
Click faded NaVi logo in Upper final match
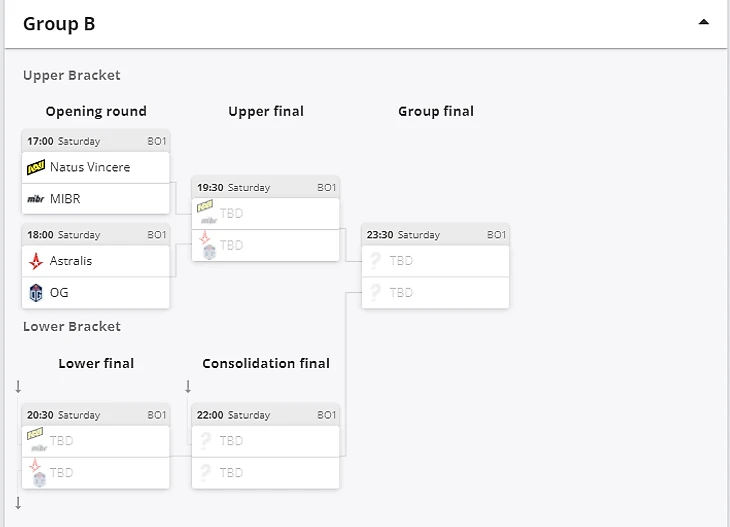pyautogui.click(x=206, y=206)
